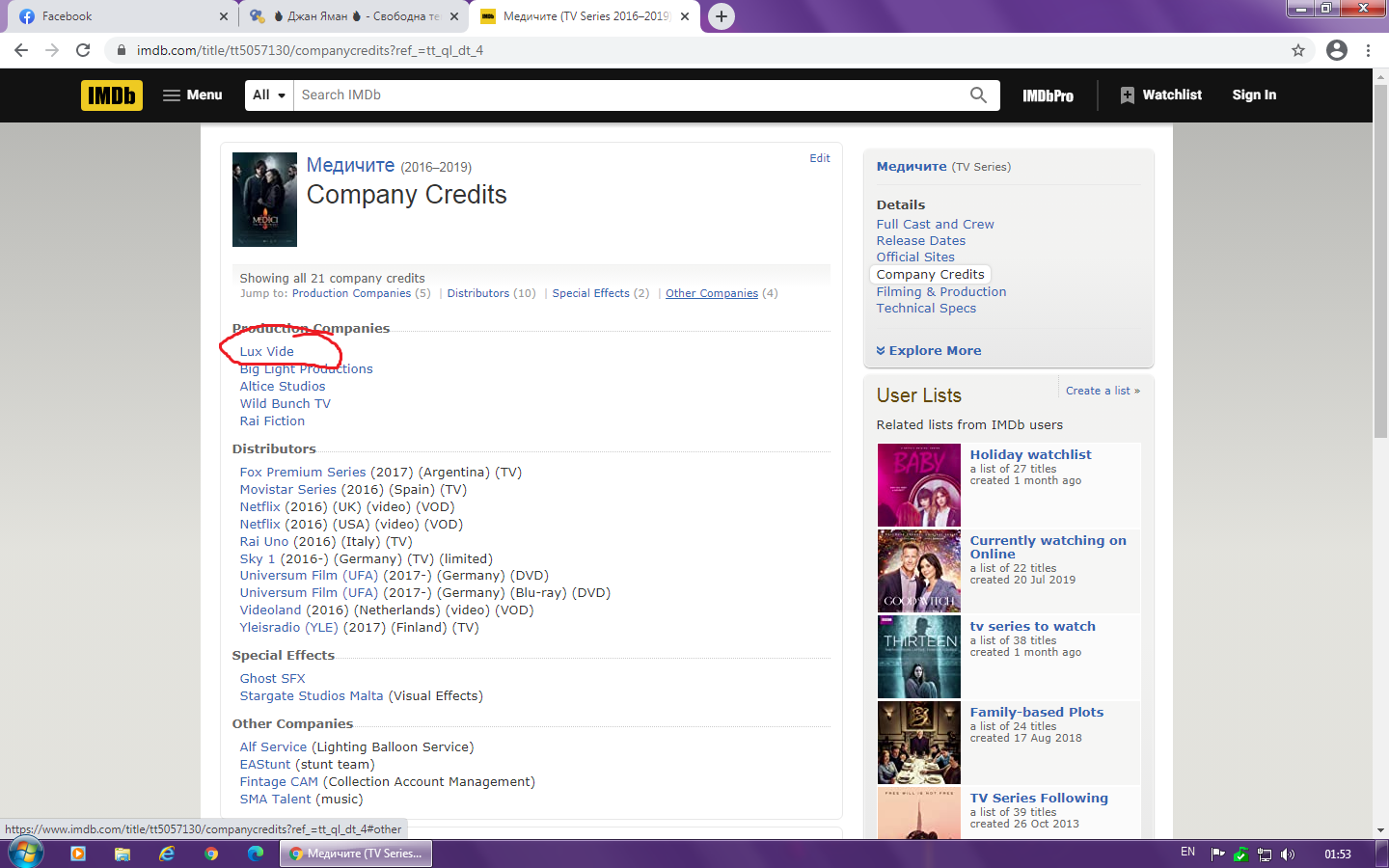The height and width of the screenshot is (868, 1389).
Task: Open the Chrome profile avatar
Action: (1336, 50)
